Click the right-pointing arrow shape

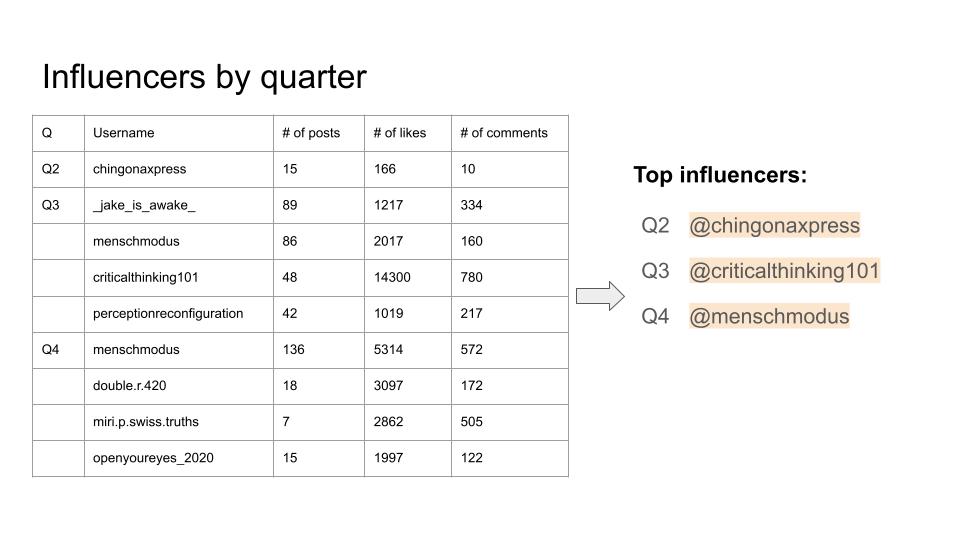600,296
